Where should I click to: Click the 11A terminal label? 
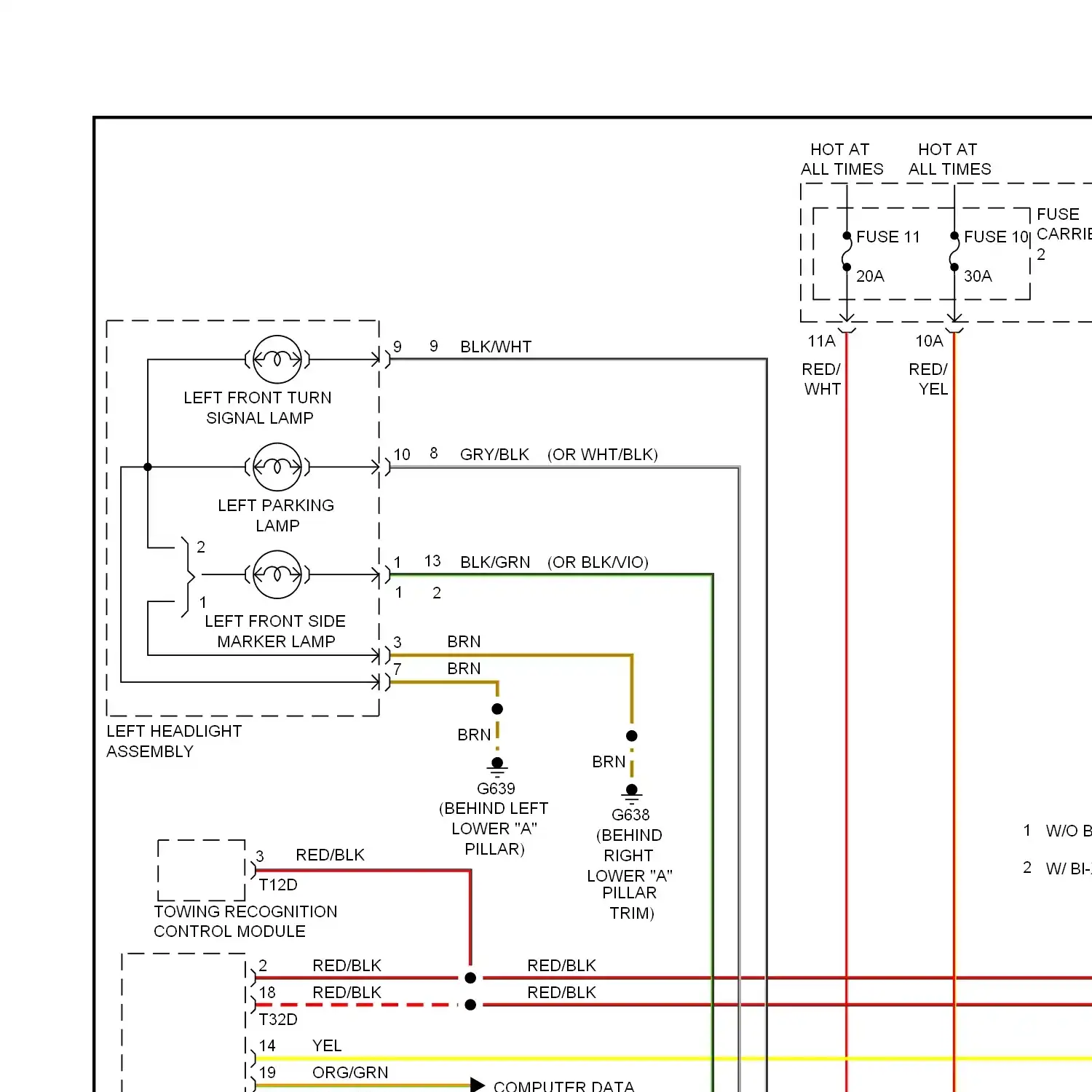click(821, 341)
